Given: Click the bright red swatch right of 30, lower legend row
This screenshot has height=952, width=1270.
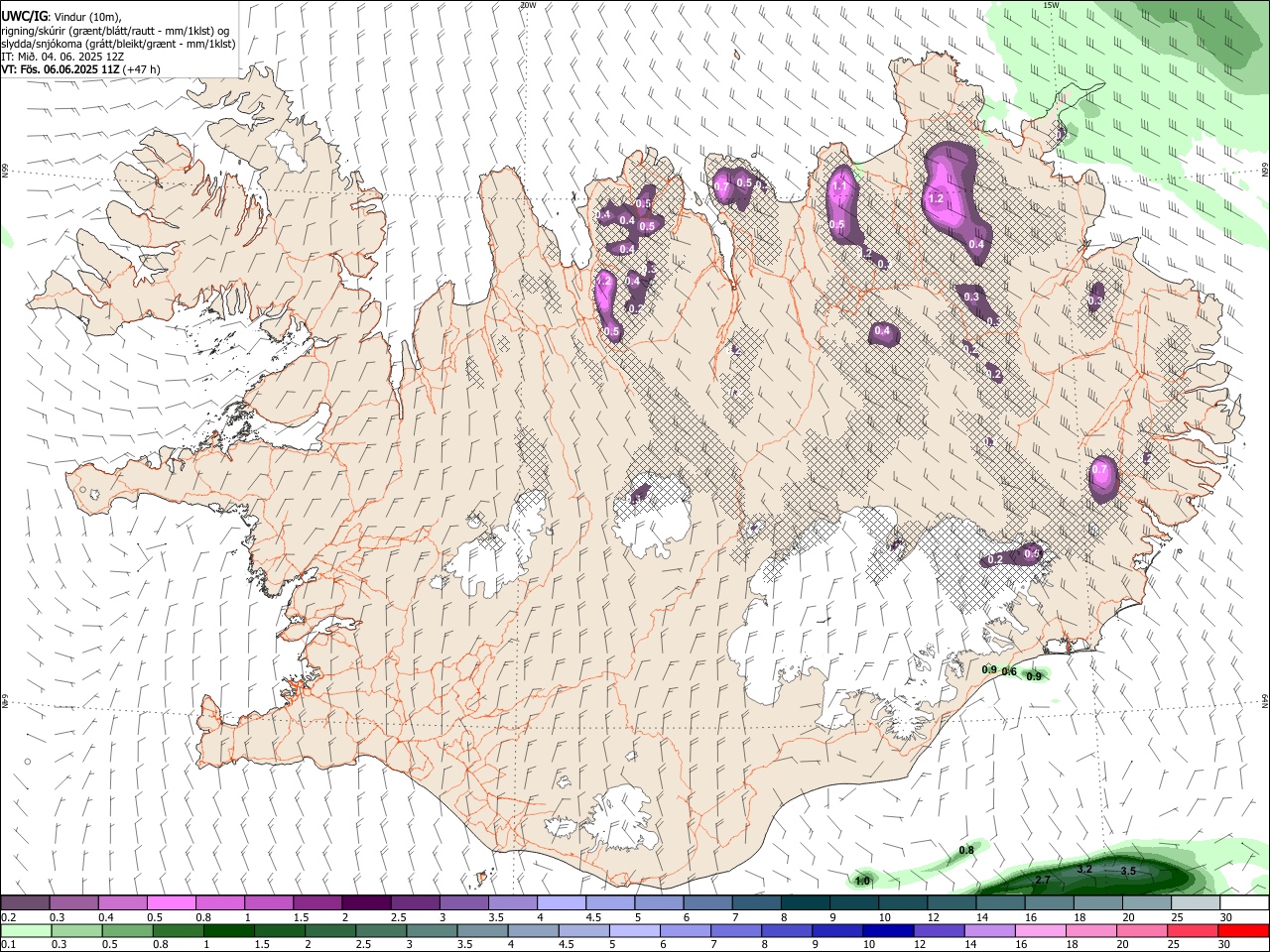Looking at the screenshot, I should point(1244,930).
